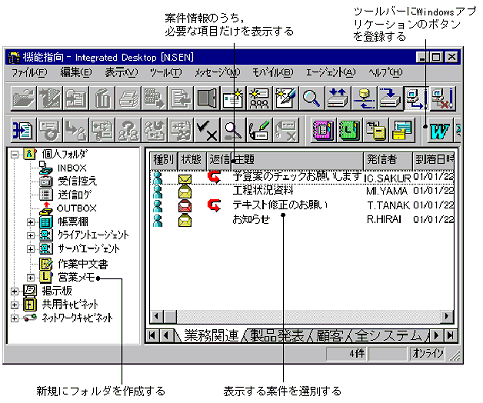Click the tag with green pen icon

tap(259, 130)
